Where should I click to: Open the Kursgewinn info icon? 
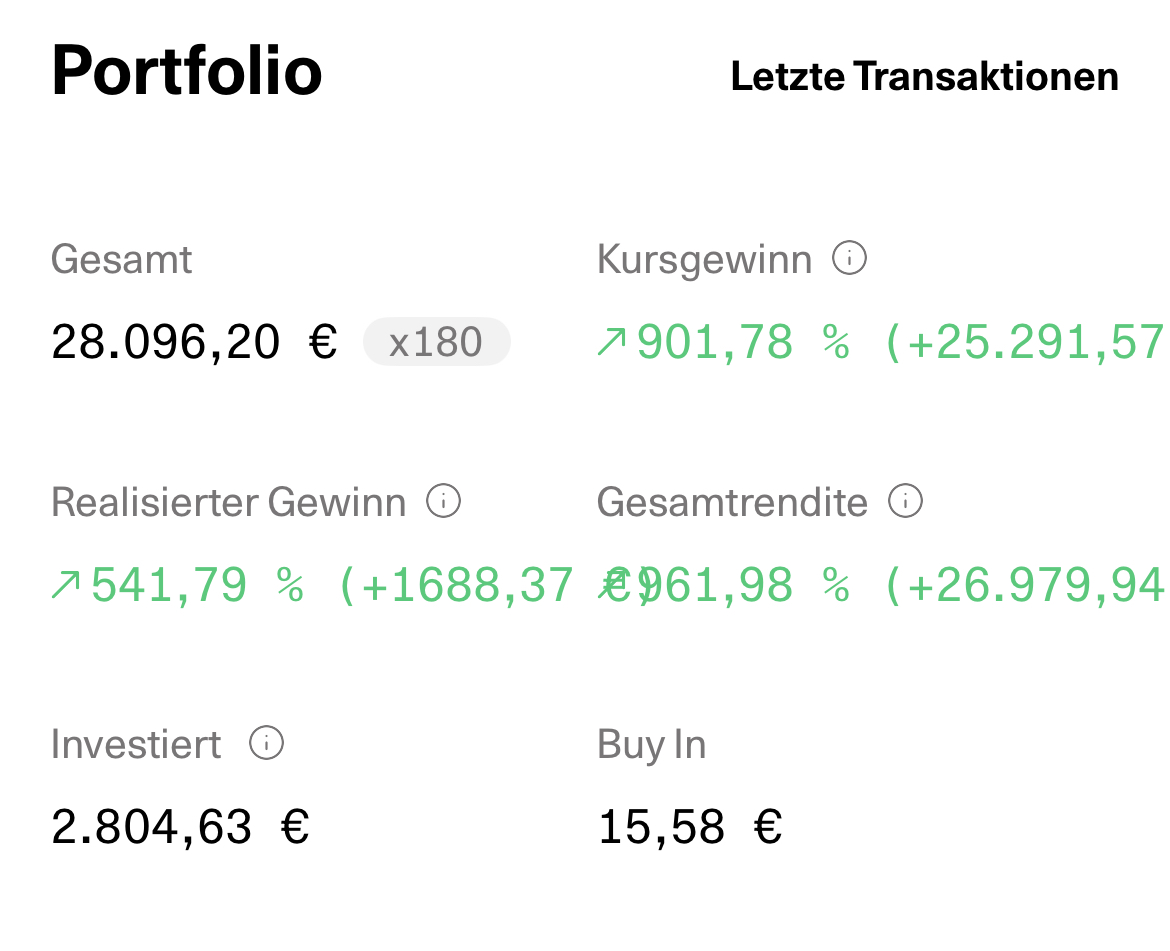(x=849, y=259)
